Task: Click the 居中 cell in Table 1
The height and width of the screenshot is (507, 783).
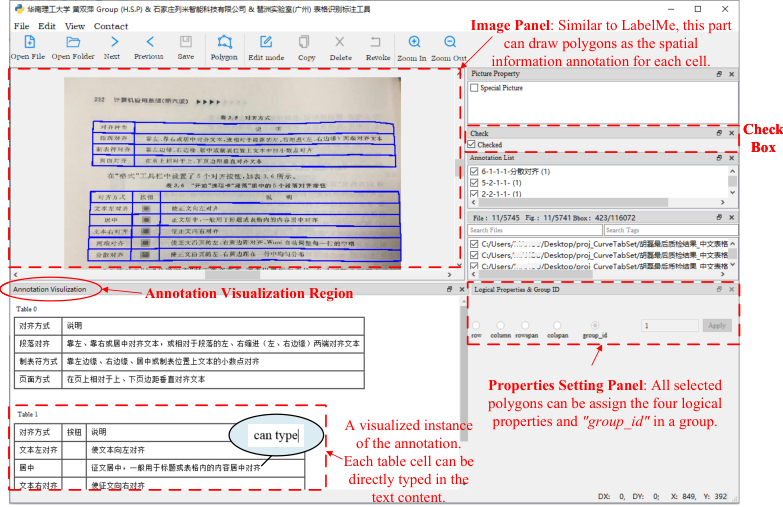Action: pyautogui.click(x=38, y=468)
